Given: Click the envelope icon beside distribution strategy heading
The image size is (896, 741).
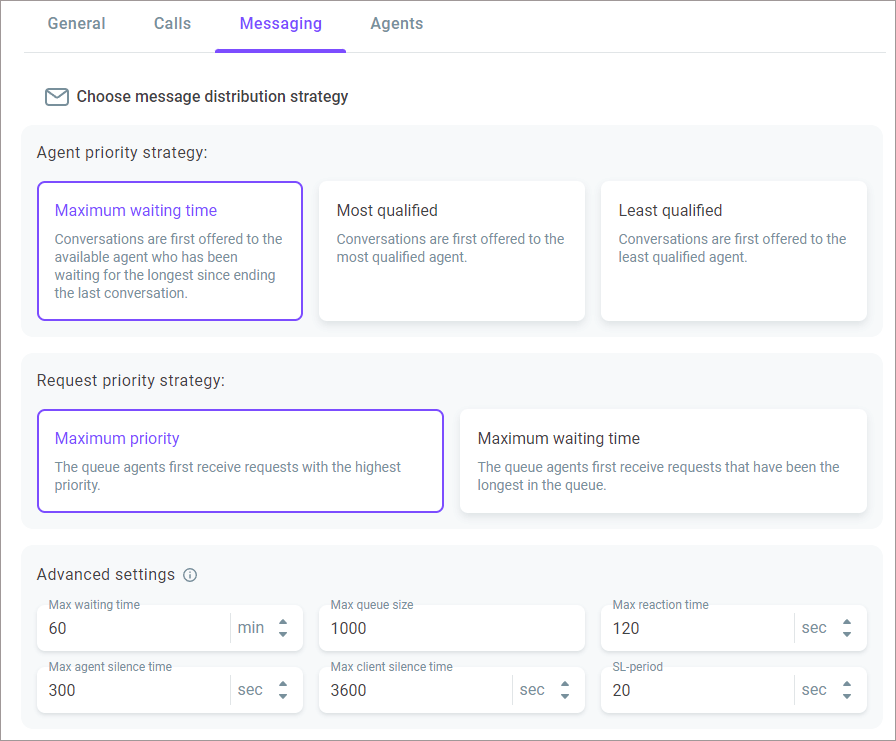Looking at the screenshot, I should click(x=57, y=97).
